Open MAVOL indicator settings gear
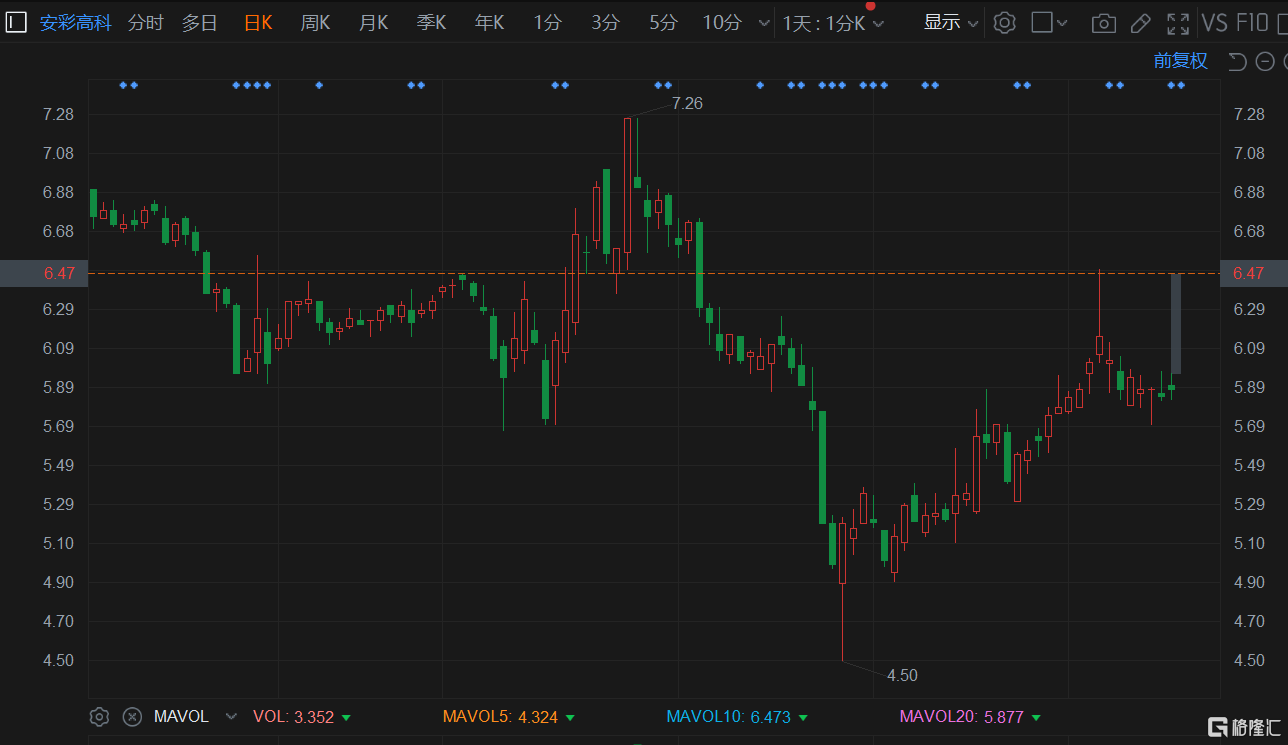The width and height of the screenshot is (1288, 745). coord(99,717)
